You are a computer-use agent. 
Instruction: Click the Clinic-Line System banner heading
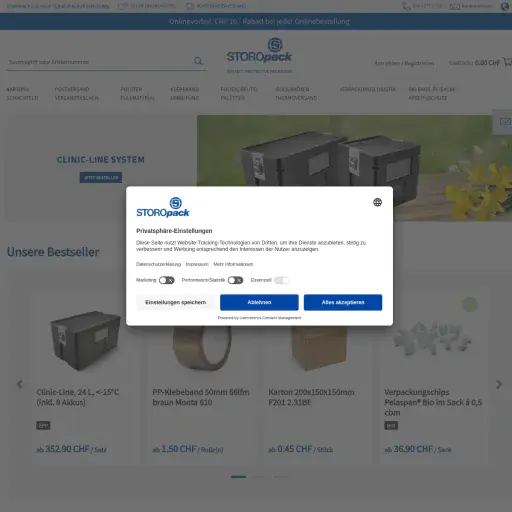click(x=101, y=160)
